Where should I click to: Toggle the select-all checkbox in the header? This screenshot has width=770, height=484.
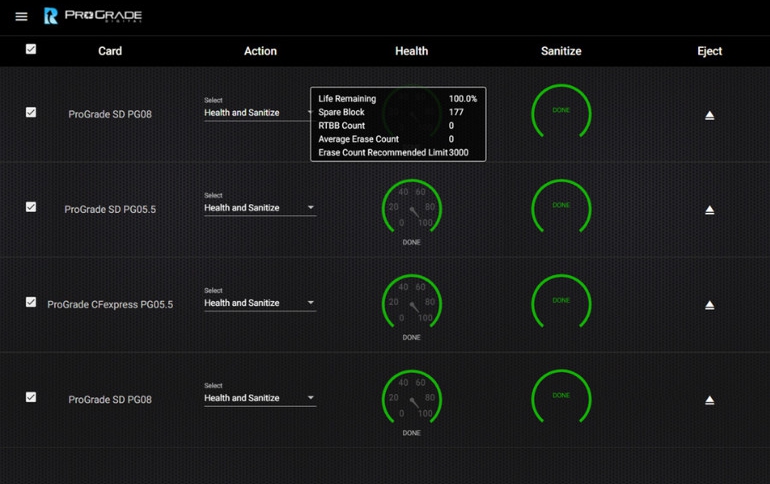[x=31, y=49]
